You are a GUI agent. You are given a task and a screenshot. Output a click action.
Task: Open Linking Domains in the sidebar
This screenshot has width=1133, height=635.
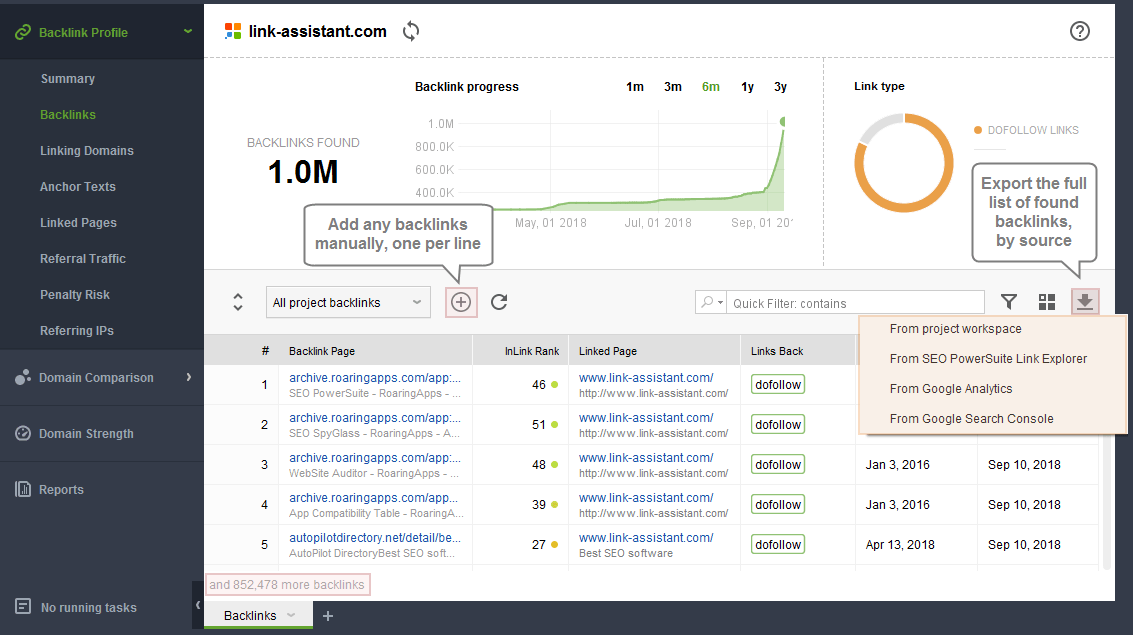[x=87, y=151]
